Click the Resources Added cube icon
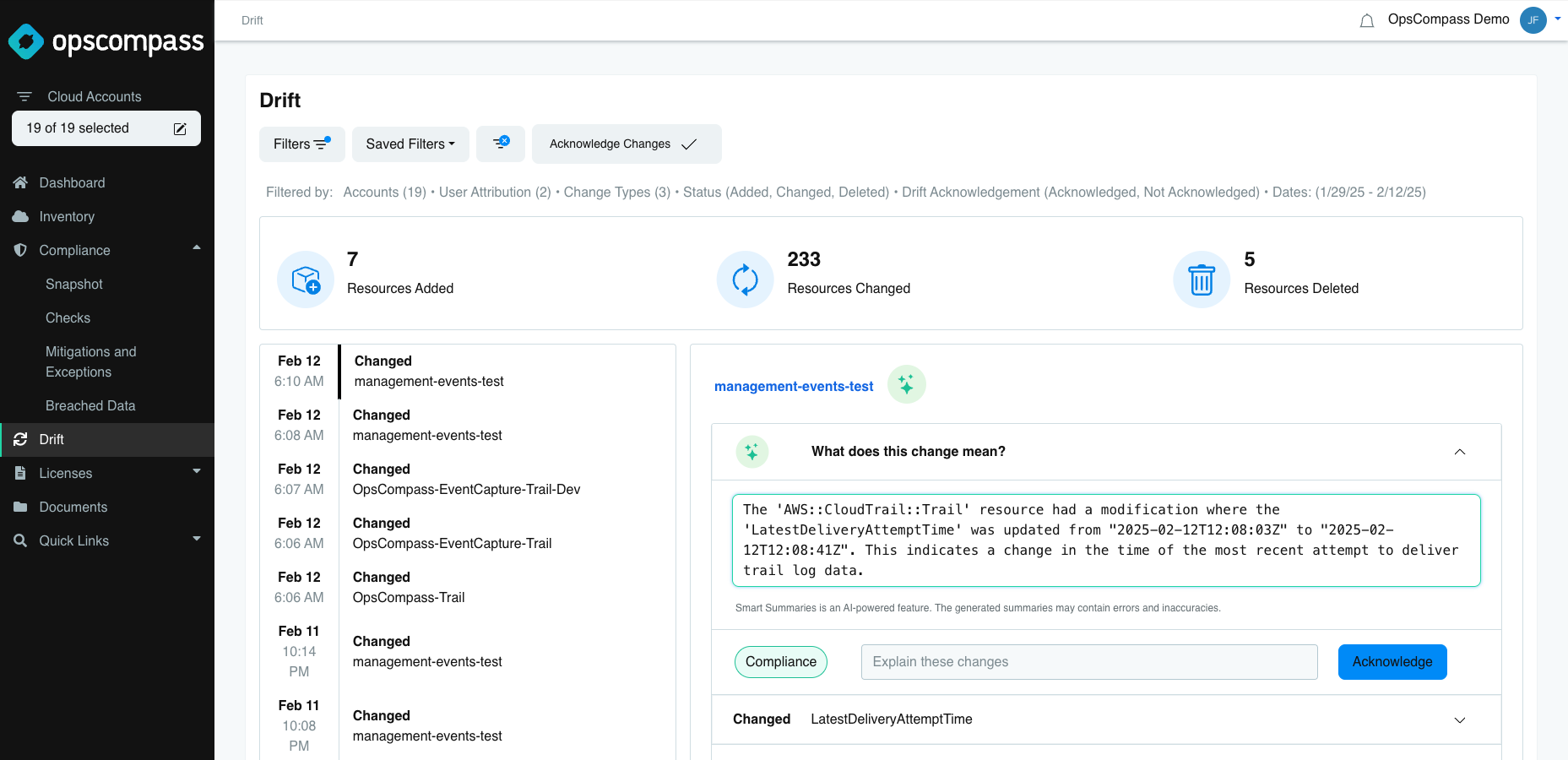 point(306,280)
